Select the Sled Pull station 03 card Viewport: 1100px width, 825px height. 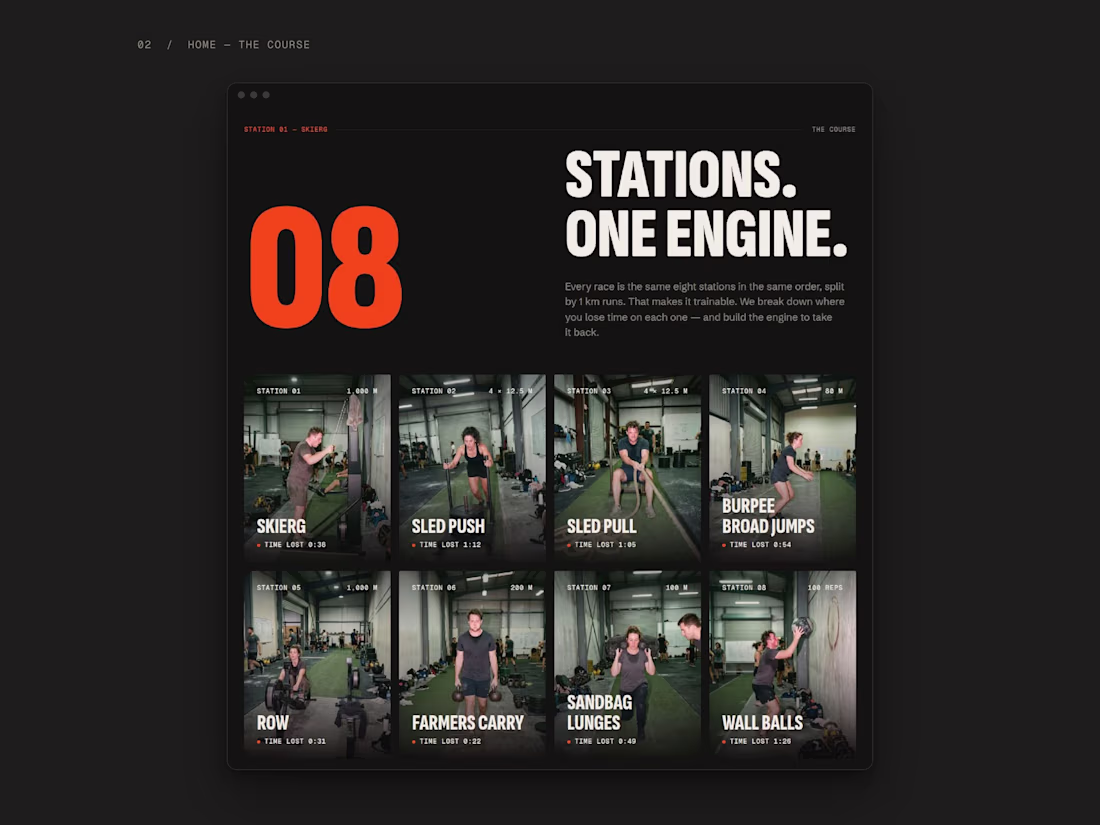click(x=627, y=467)
